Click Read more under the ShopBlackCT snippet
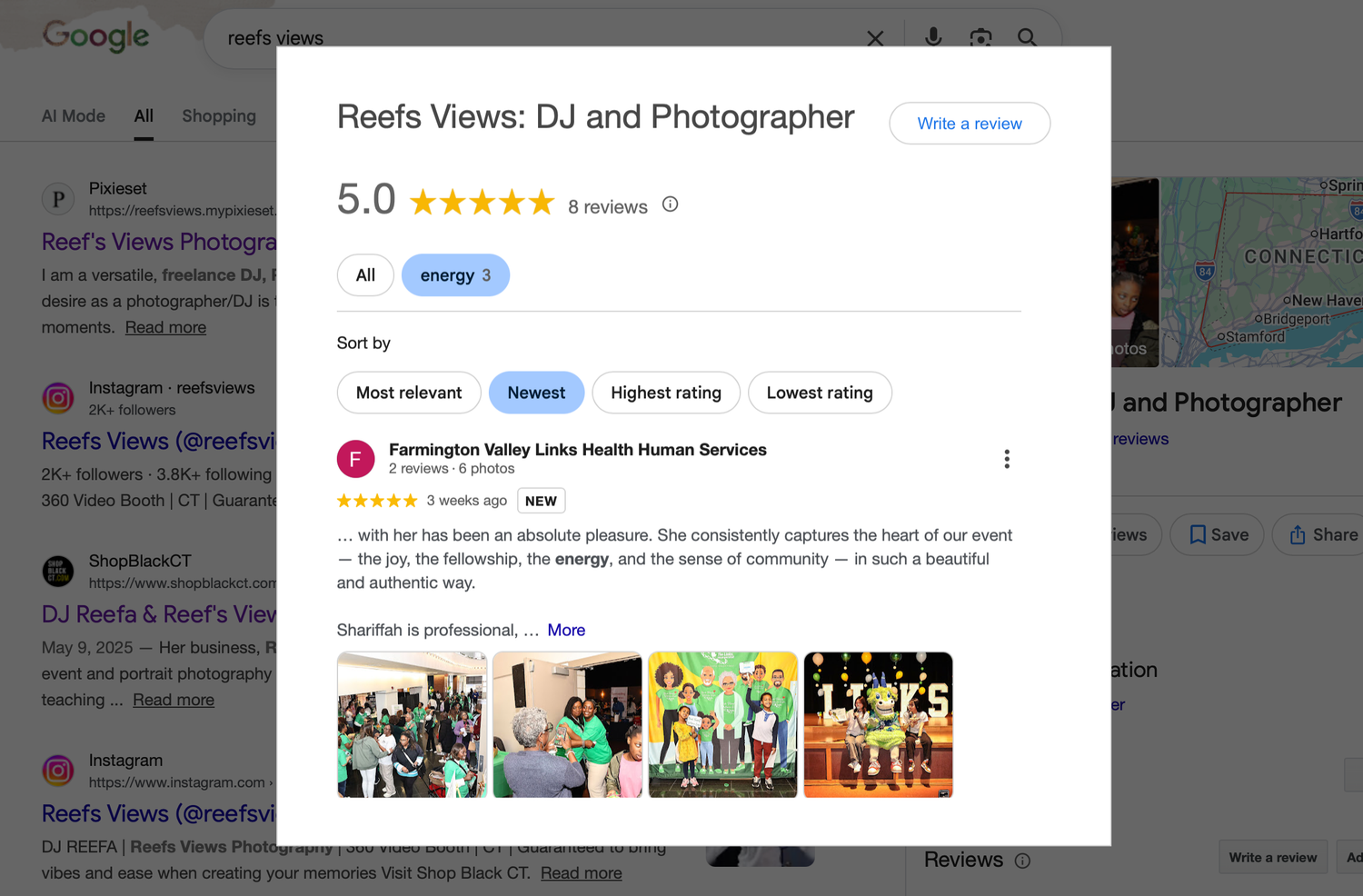Viewport: 1363px width, 896px height. click(174, 700)
